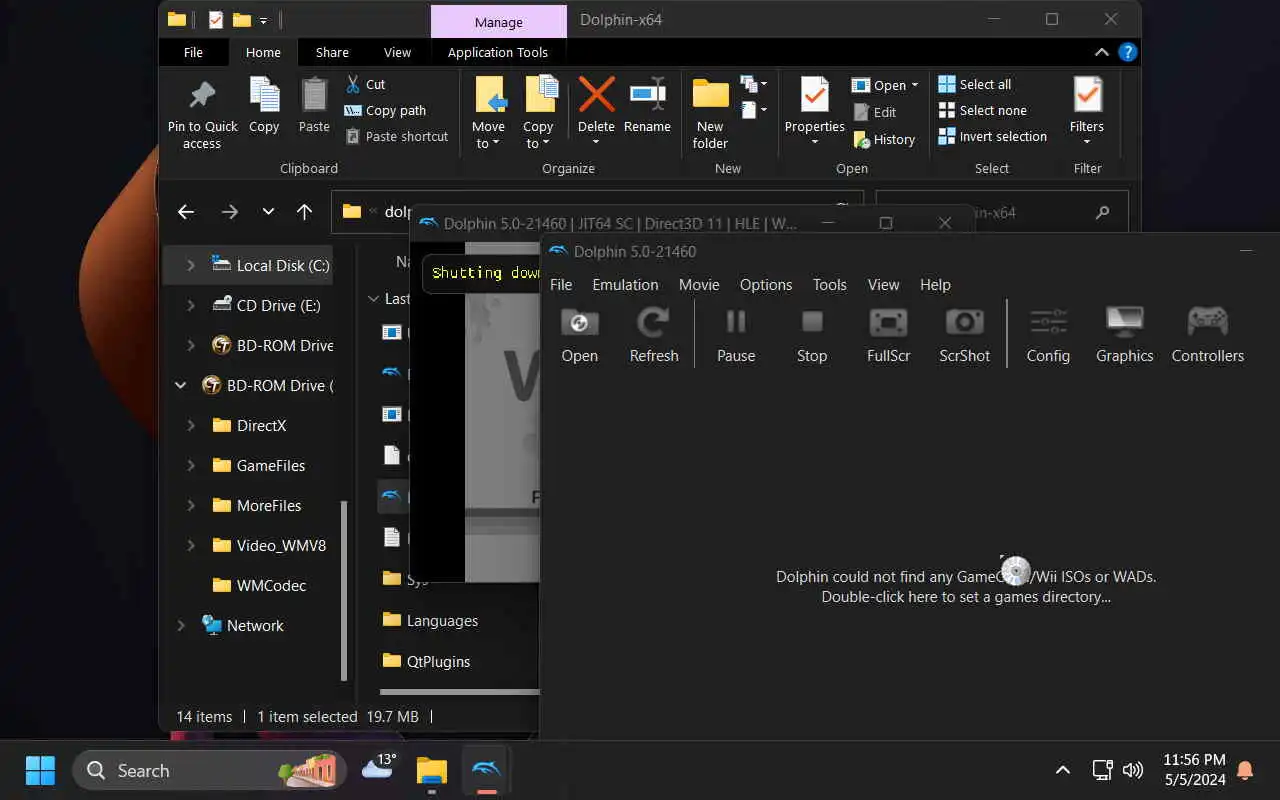
Task: Open the Explorer File tab
Action: (x=194, y=52)
